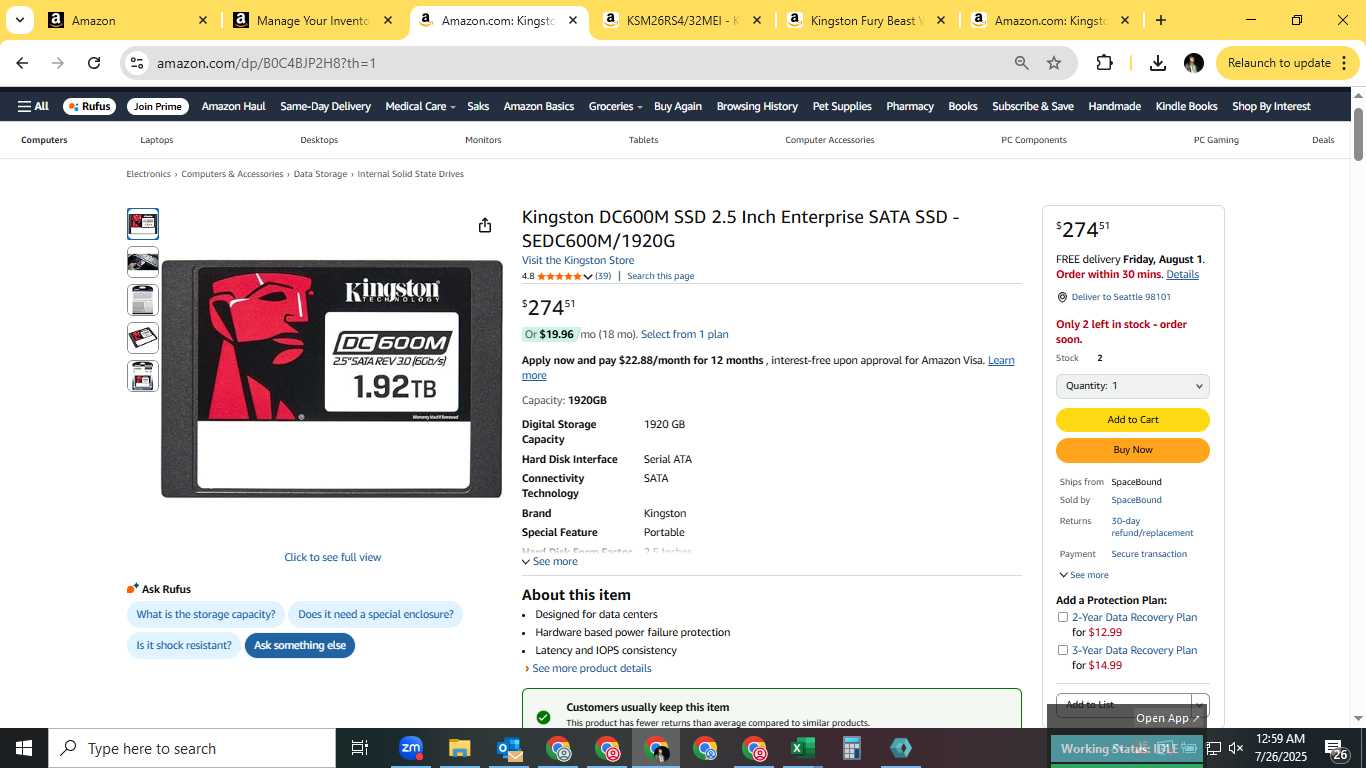Launch the Rufus assistant in the nav bar
Screen dimensions: 1366x768
pos(89,106)
